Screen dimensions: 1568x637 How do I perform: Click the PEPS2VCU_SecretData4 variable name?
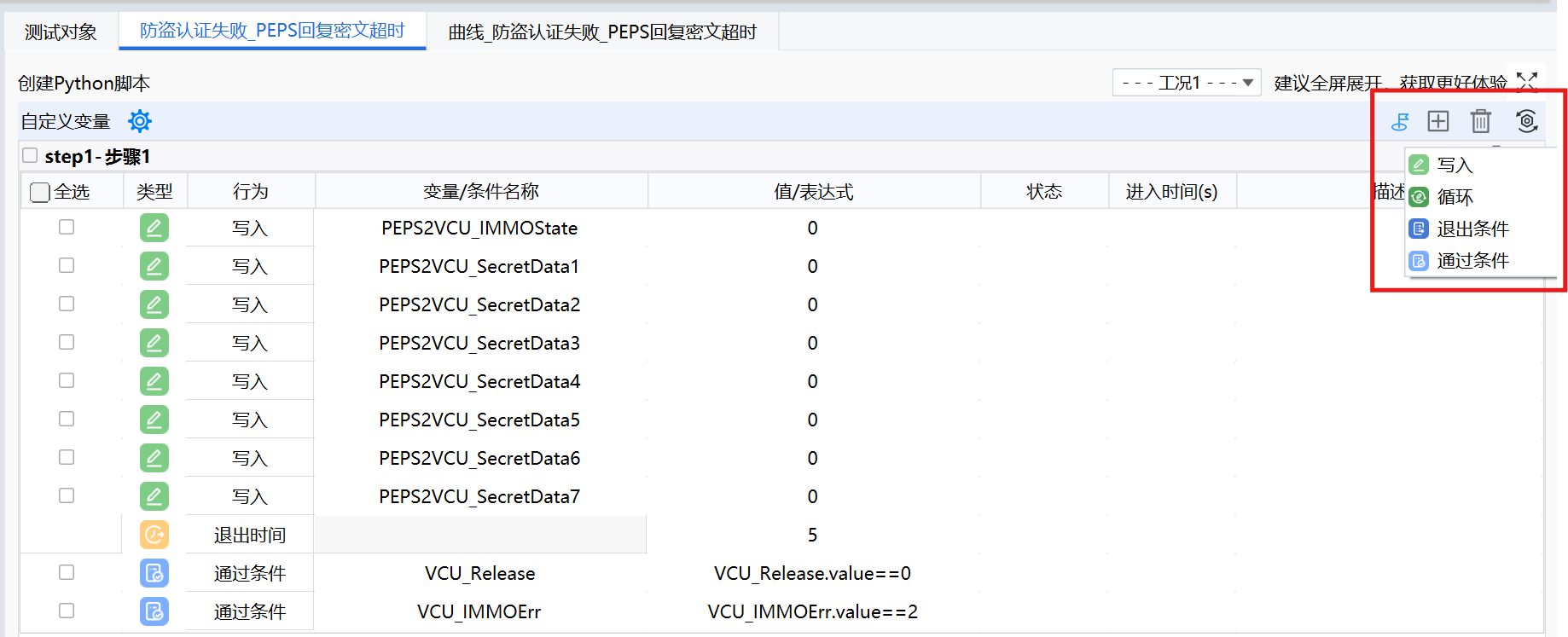tap(479, 381)
